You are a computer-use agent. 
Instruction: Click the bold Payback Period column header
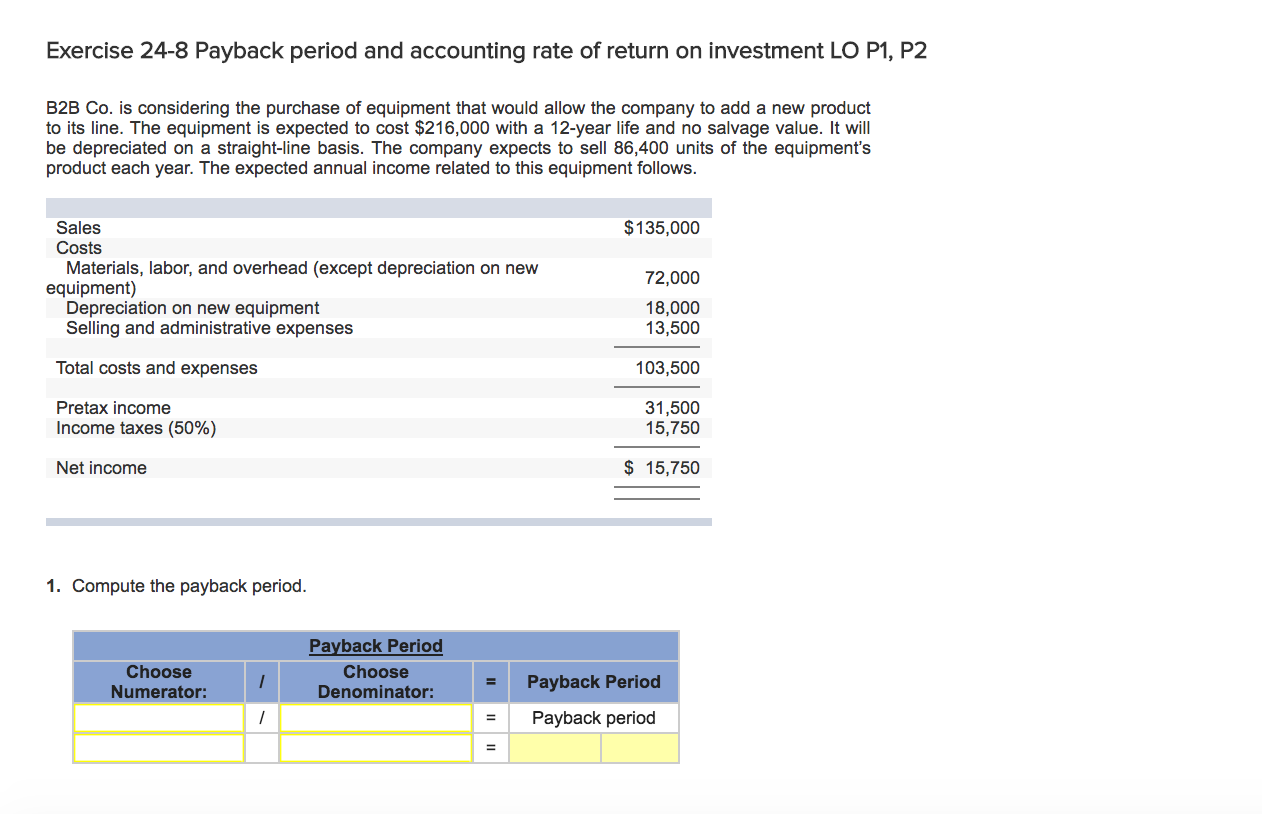pyautogui.click(x=593, y=682)
